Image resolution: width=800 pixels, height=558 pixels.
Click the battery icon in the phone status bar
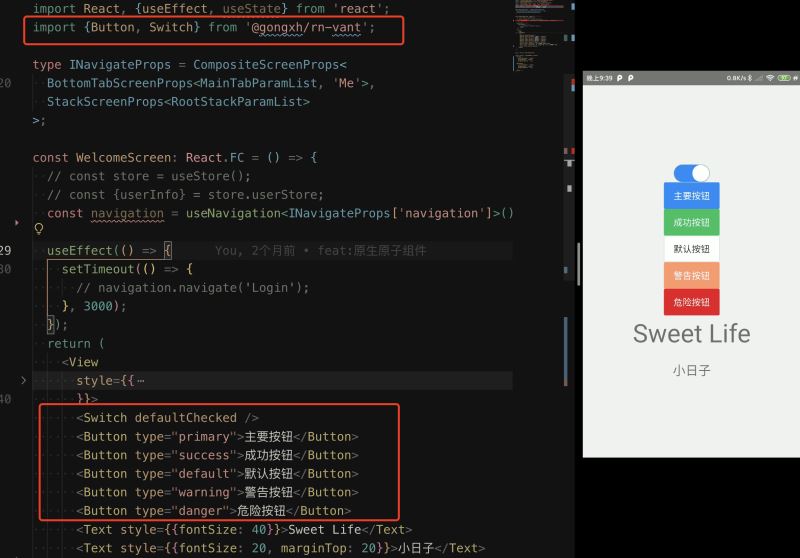784,78
